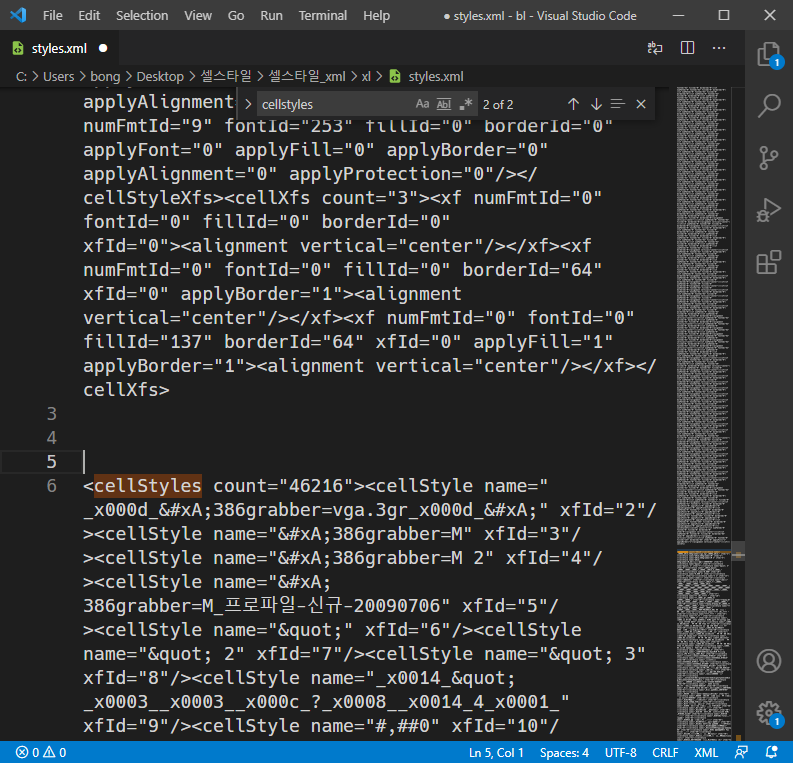Click the minimap code overview

tap(703, 414)
